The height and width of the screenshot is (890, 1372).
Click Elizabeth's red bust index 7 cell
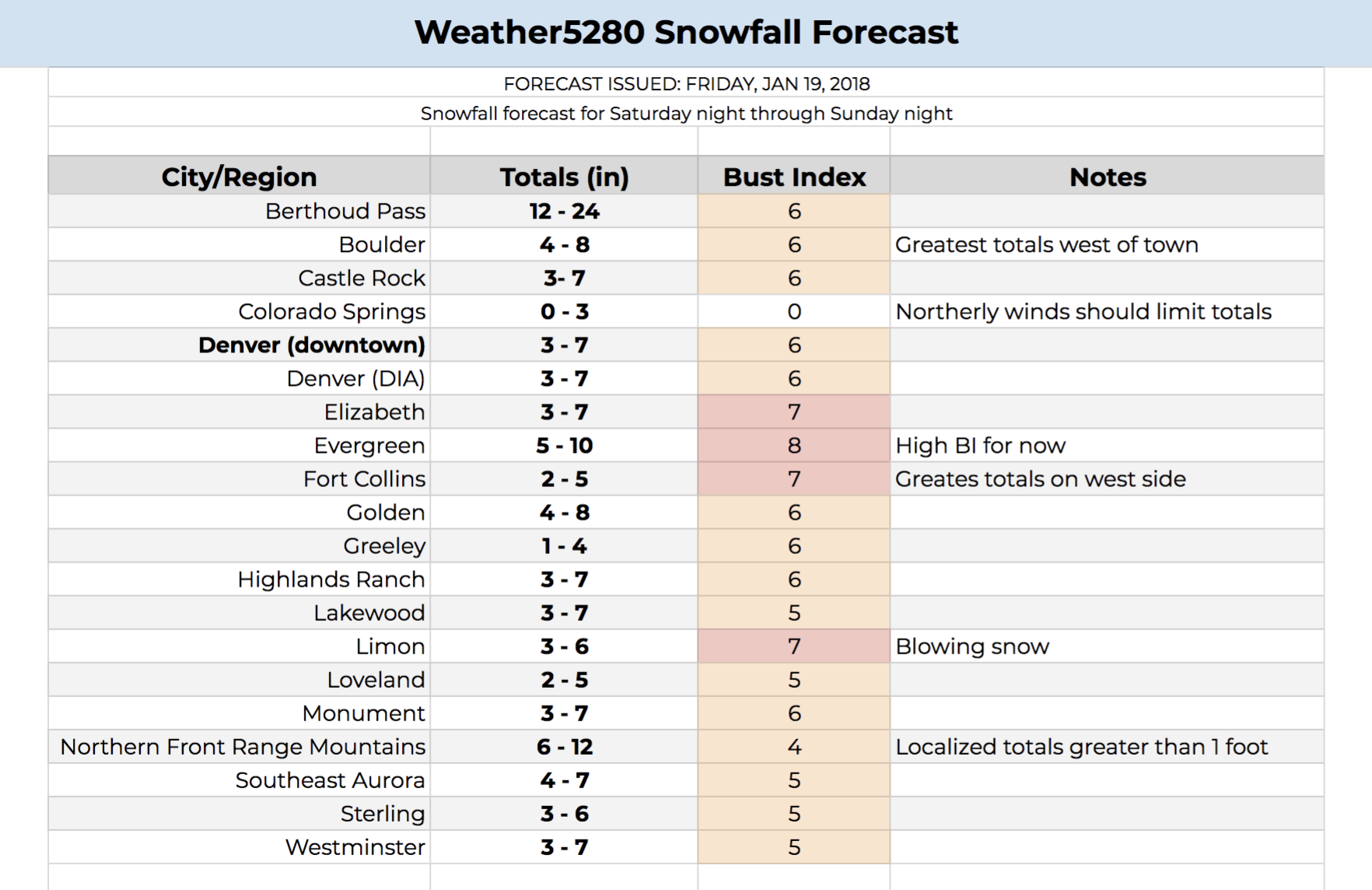tap(794, 412)
